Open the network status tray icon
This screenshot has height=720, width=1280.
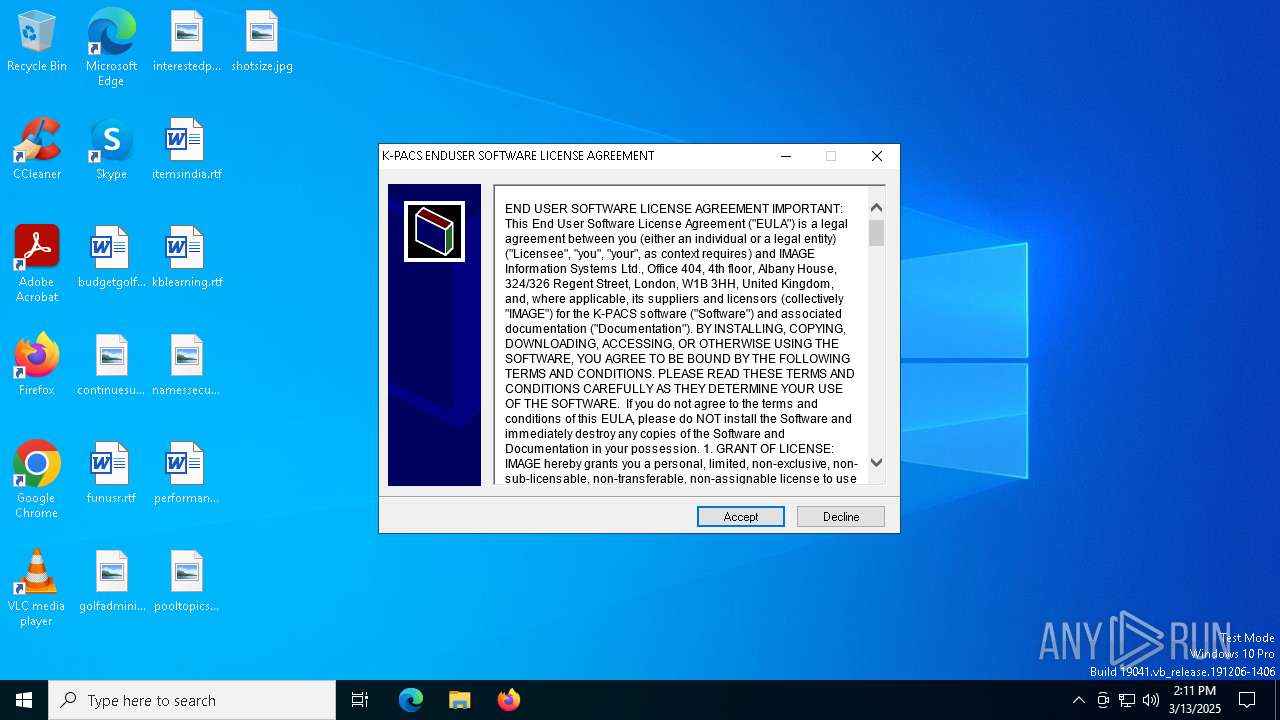point(1127,700)
